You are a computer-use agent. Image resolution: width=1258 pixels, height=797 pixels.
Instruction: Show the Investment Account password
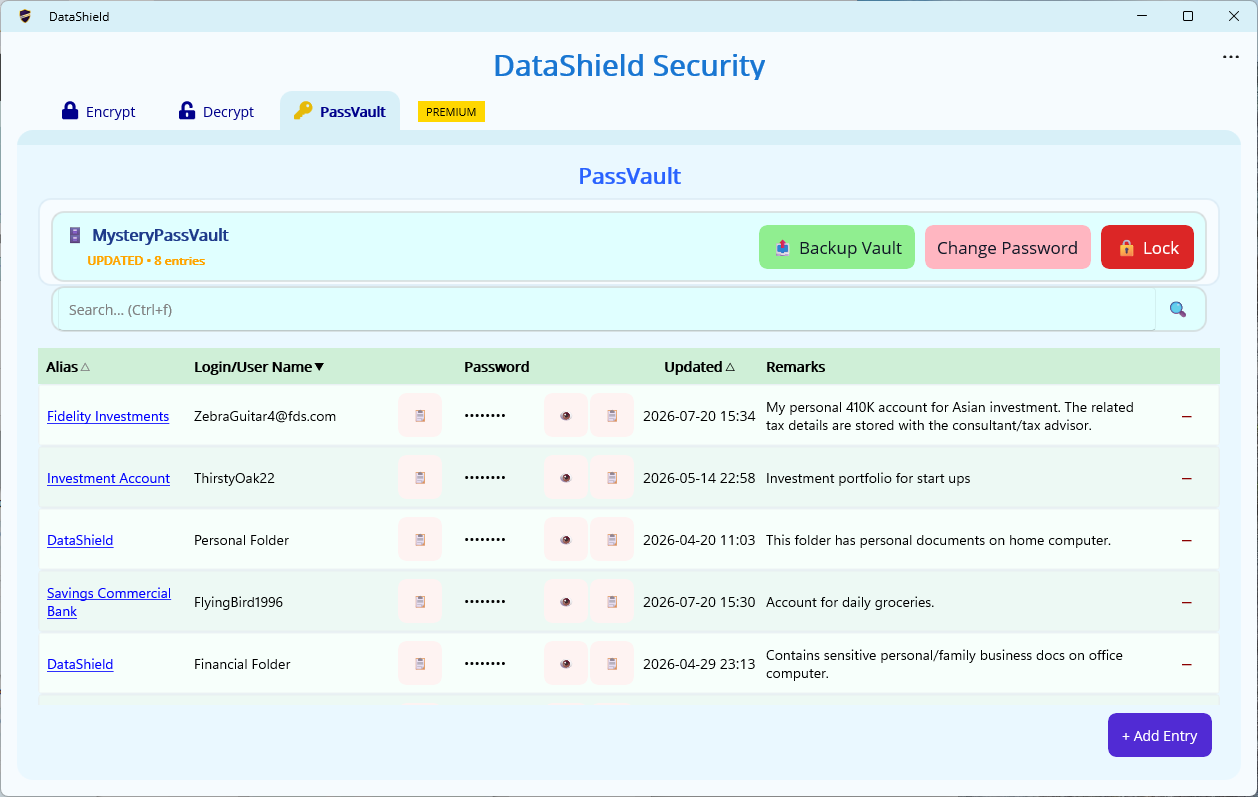point(566,477)
